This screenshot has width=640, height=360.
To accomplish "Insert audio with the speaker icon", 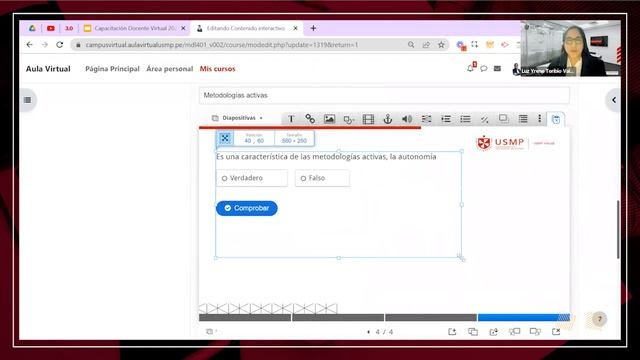I will pyautogui.click(x=407, y=119).
